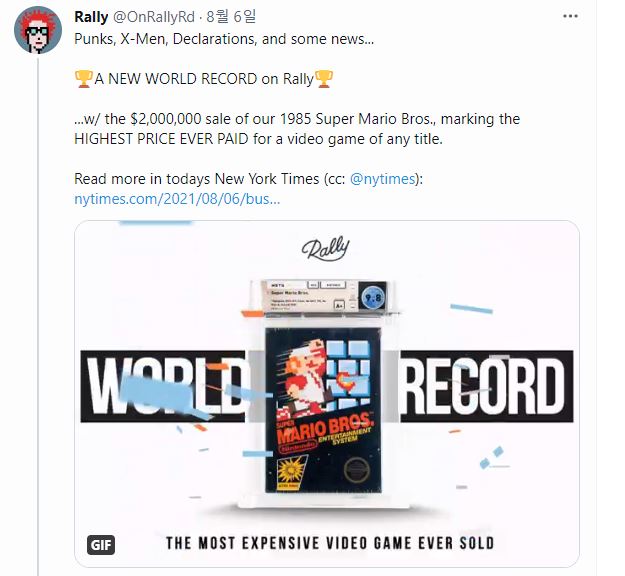Click the first trophy emoji
625x576 pixels.
tap(84, 79)
